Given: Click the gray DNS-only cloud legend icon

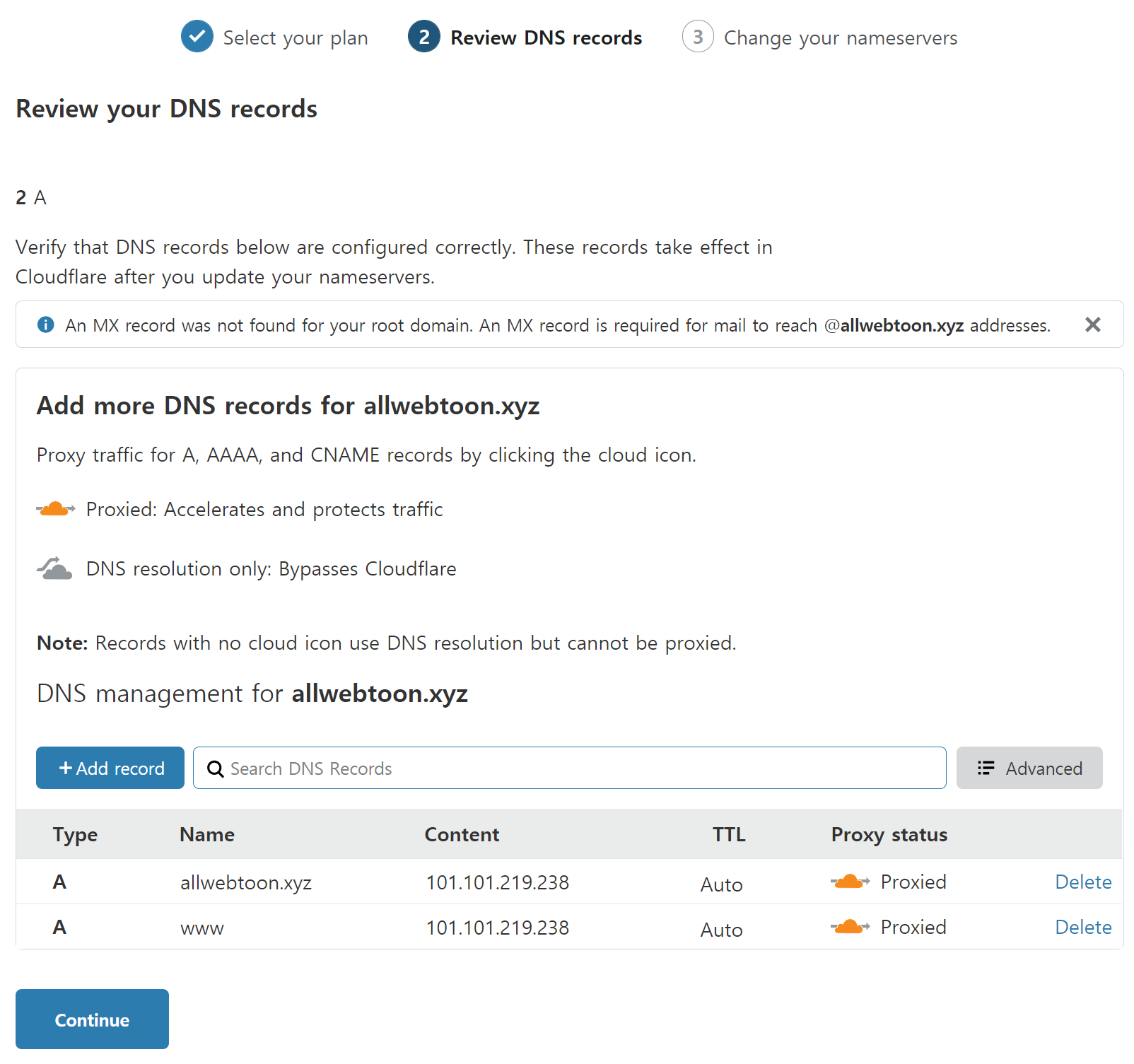Looking at the screenshot, I should tap(54, 568).
